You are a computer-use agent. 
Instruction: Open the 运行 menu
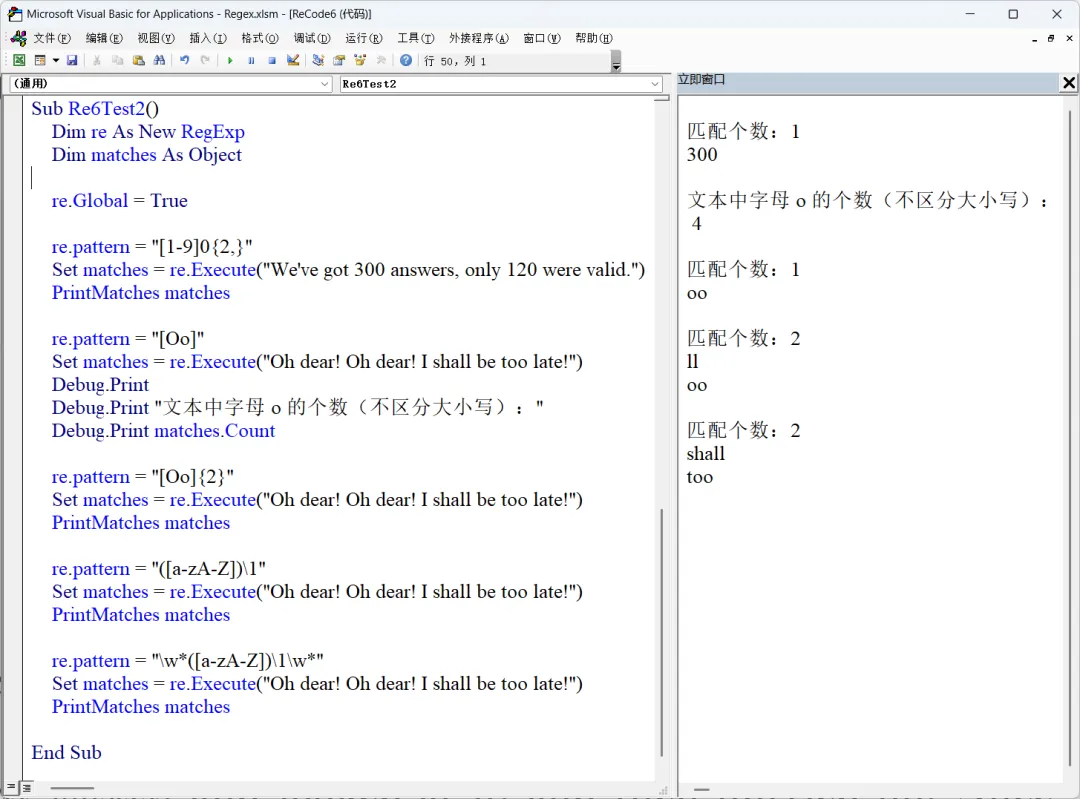(x=364, y=38)
